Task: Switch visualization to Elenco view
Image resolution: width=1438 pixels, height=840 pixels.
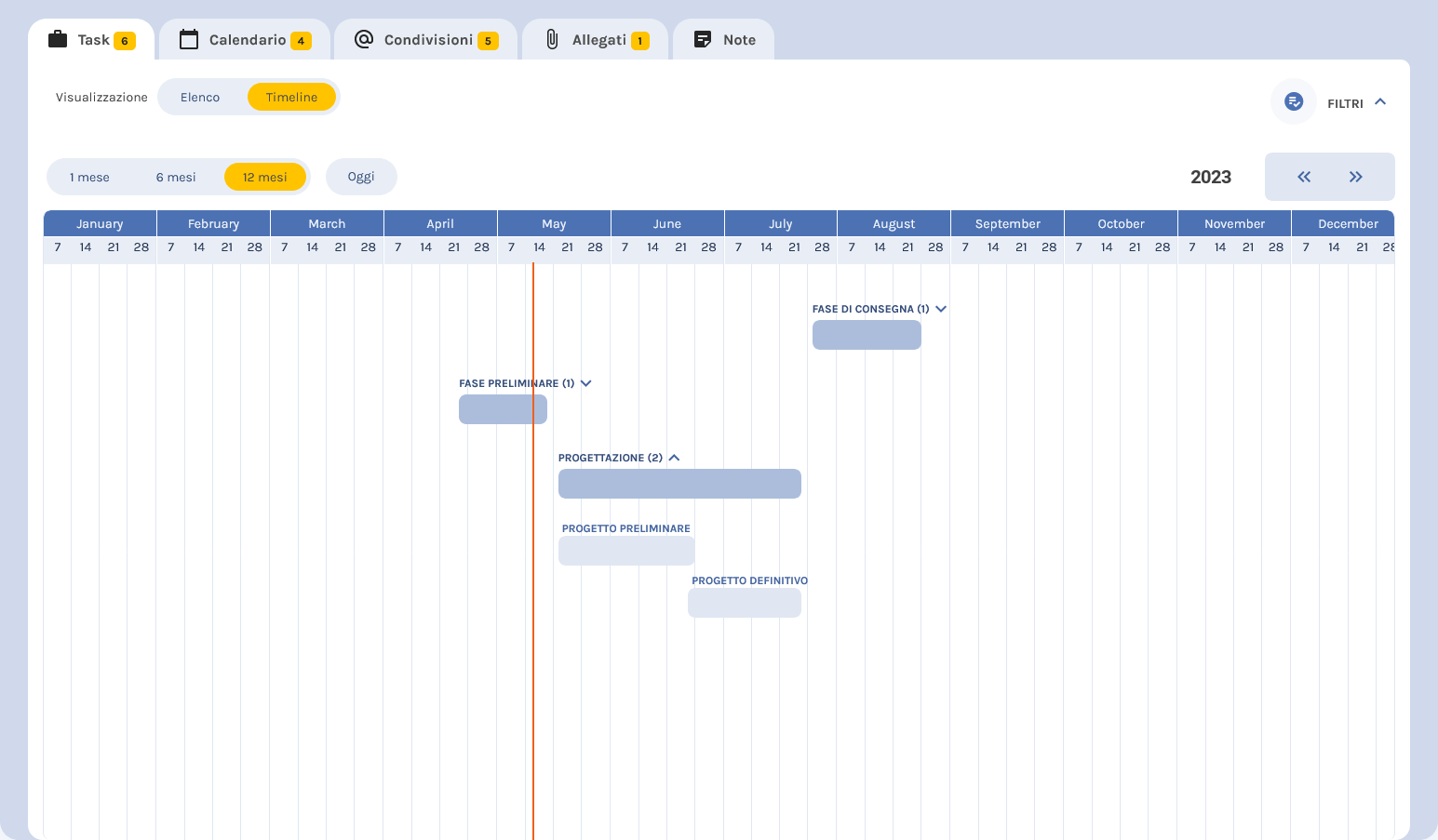Action: [200, 97]
